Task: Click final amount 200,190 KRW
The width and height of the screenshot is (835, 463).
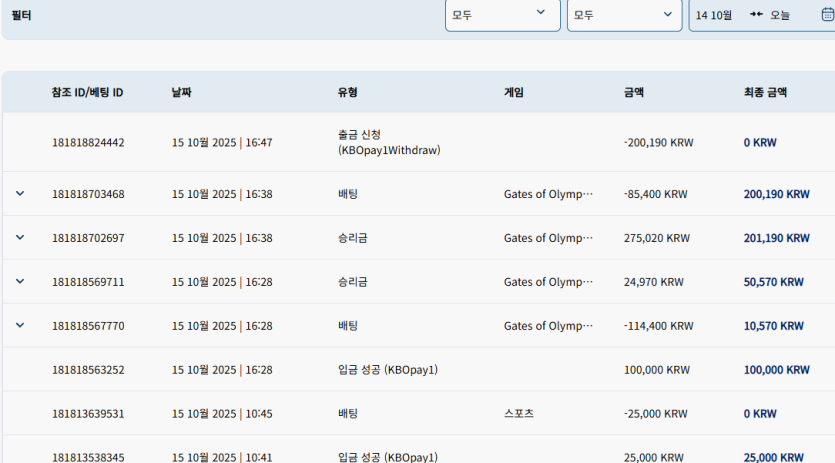Action: click(x=776, y=194)
